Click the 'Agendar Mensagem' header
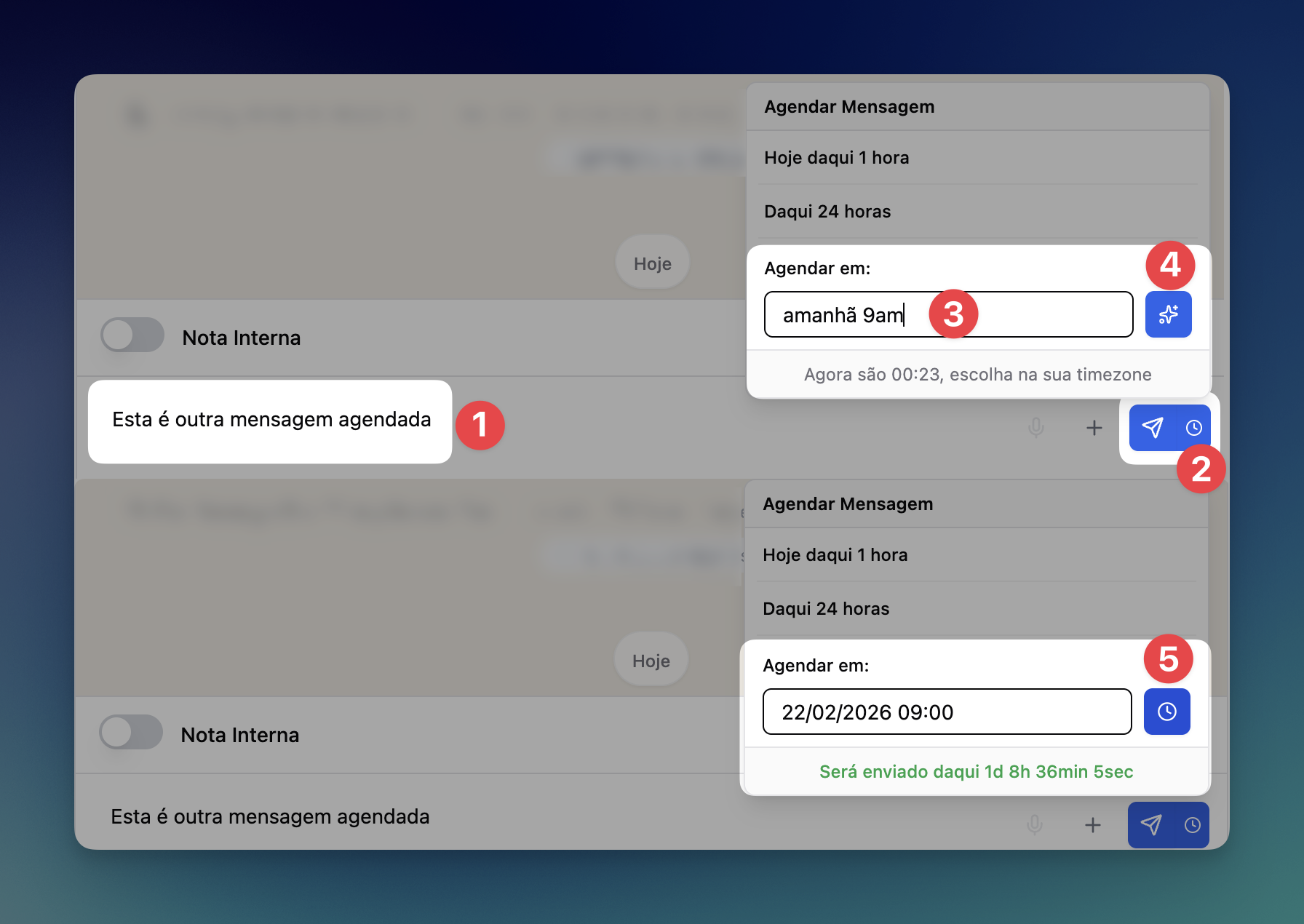Screen dimensions: 1304x924 (x=848, y=106)
